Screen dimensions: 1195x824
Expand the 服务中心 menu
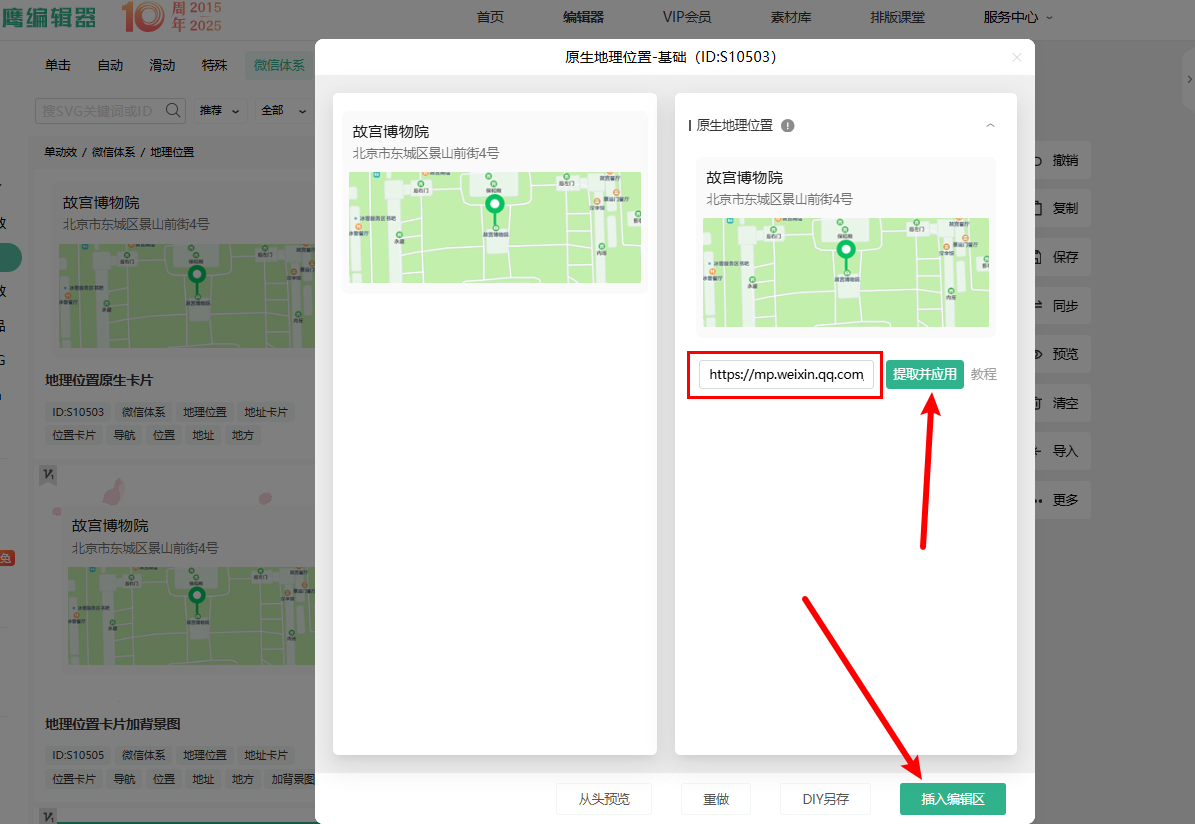point(1018,17)
